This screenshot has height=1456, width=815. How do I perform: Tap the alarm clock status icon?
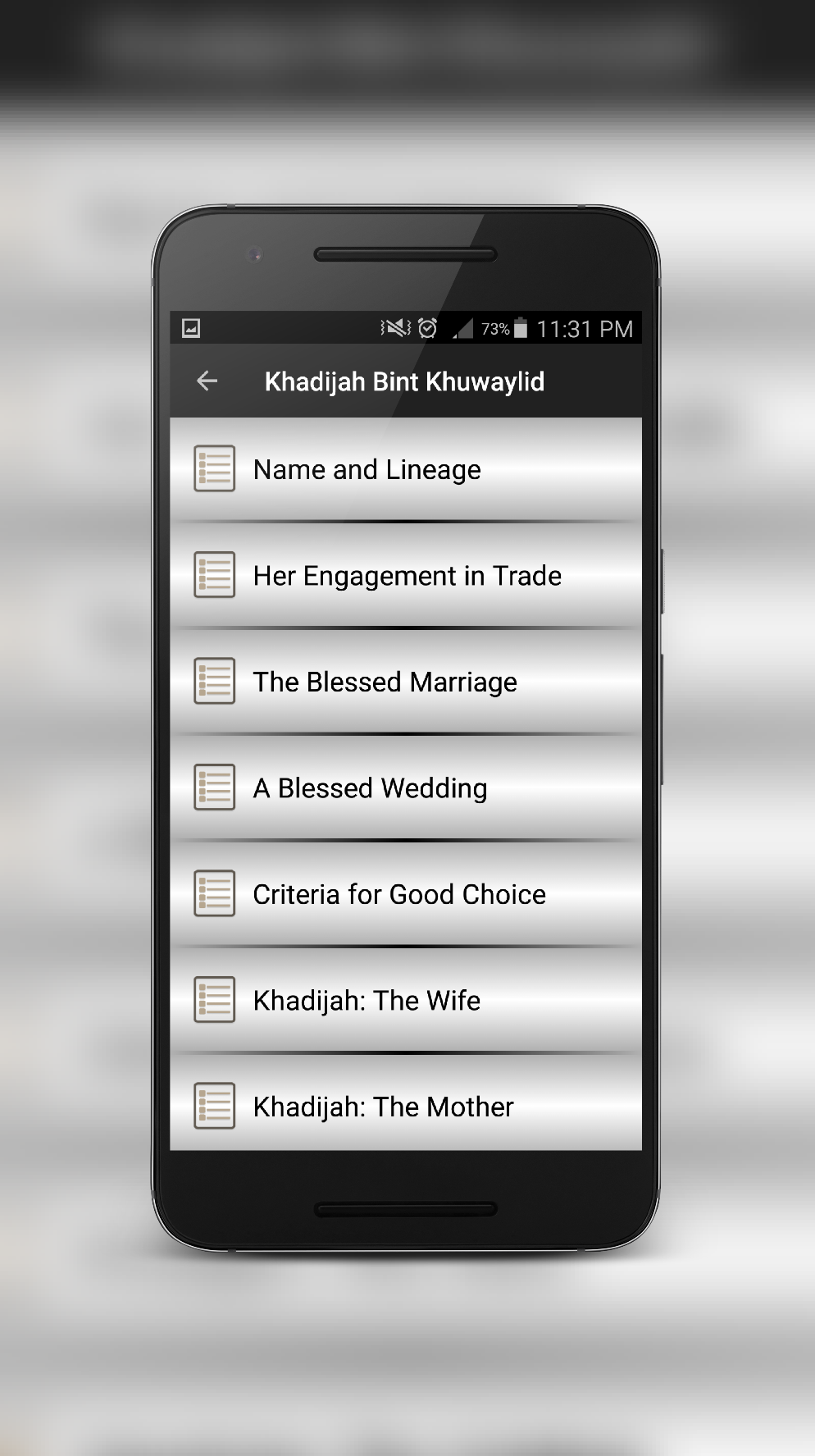[x=427, y=328]
